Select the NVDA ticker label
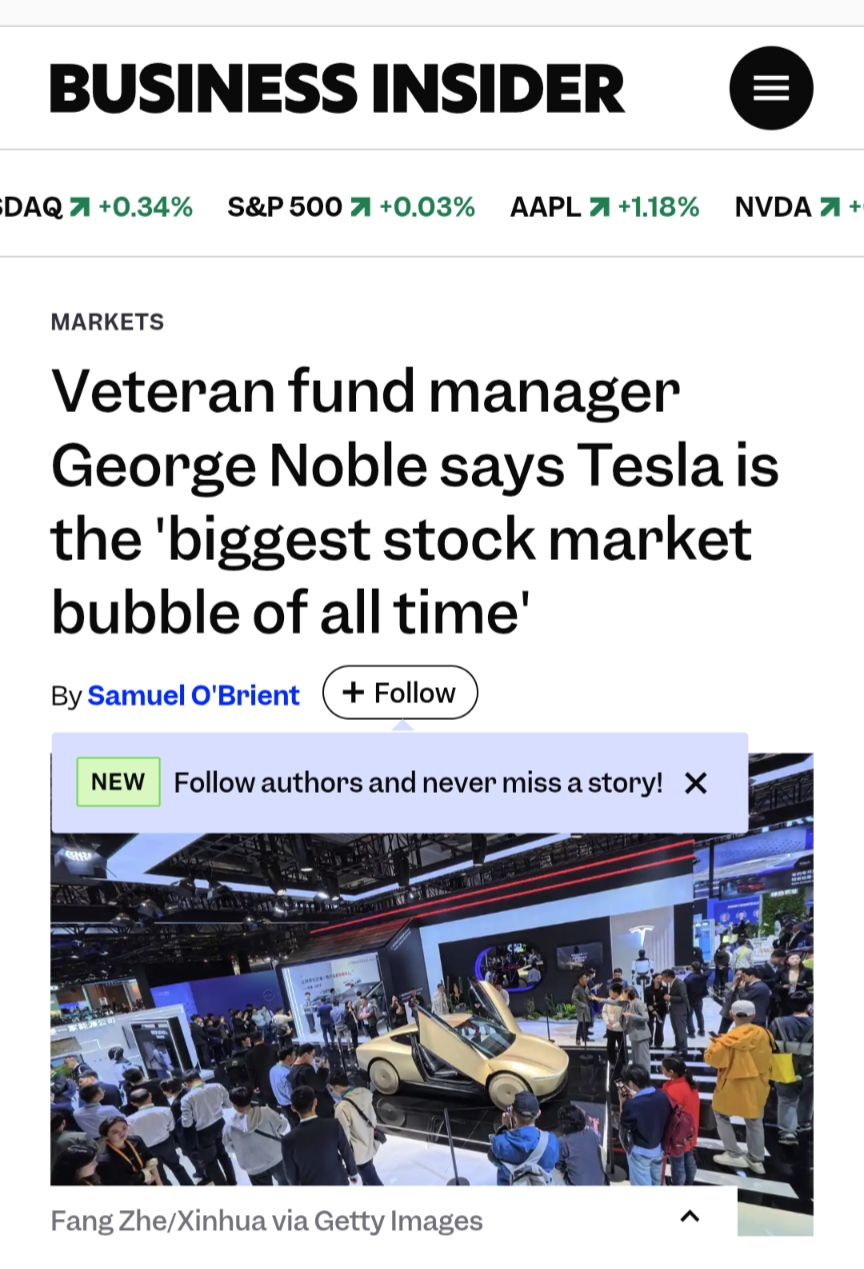The image size is (864, 1269). [772, 207]
